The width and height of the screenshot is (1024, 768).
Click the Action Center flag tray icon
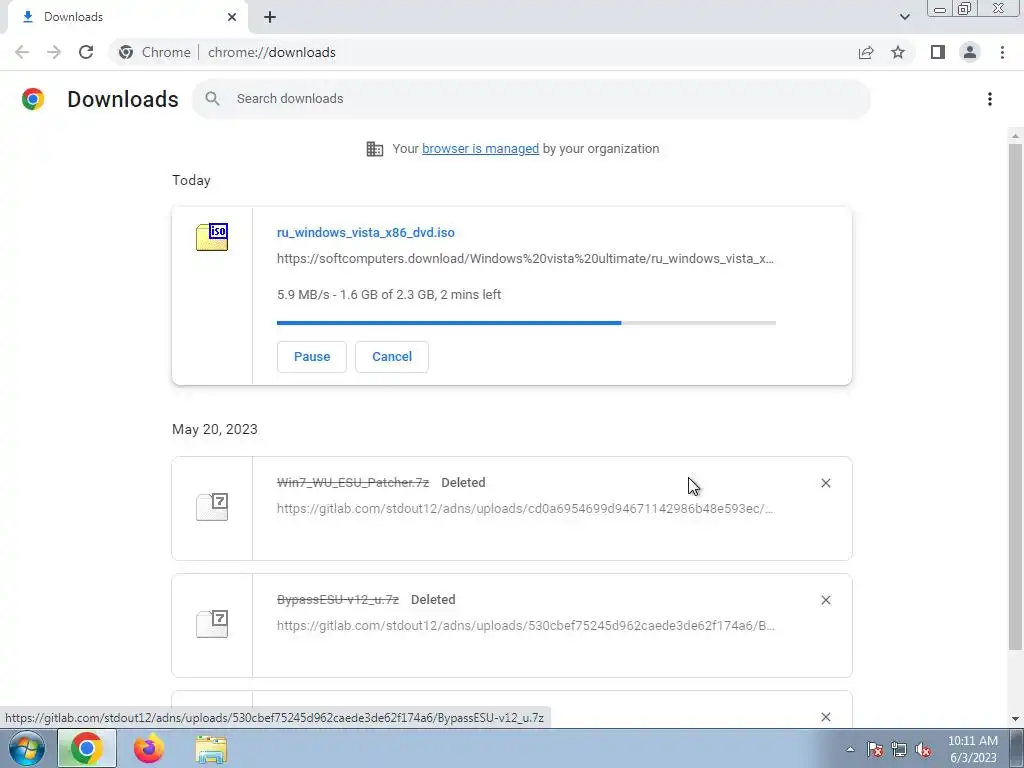[875, 749]
